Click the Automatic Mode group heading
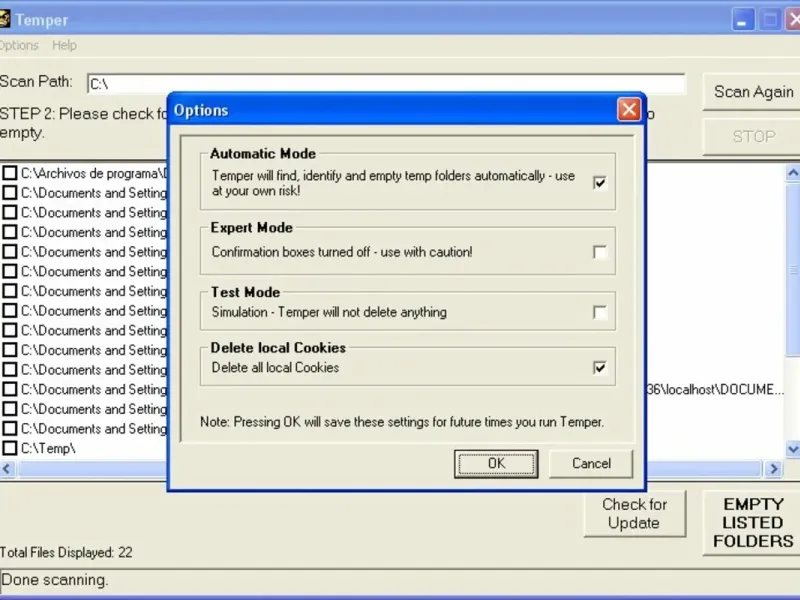 [x=263, y=154]
